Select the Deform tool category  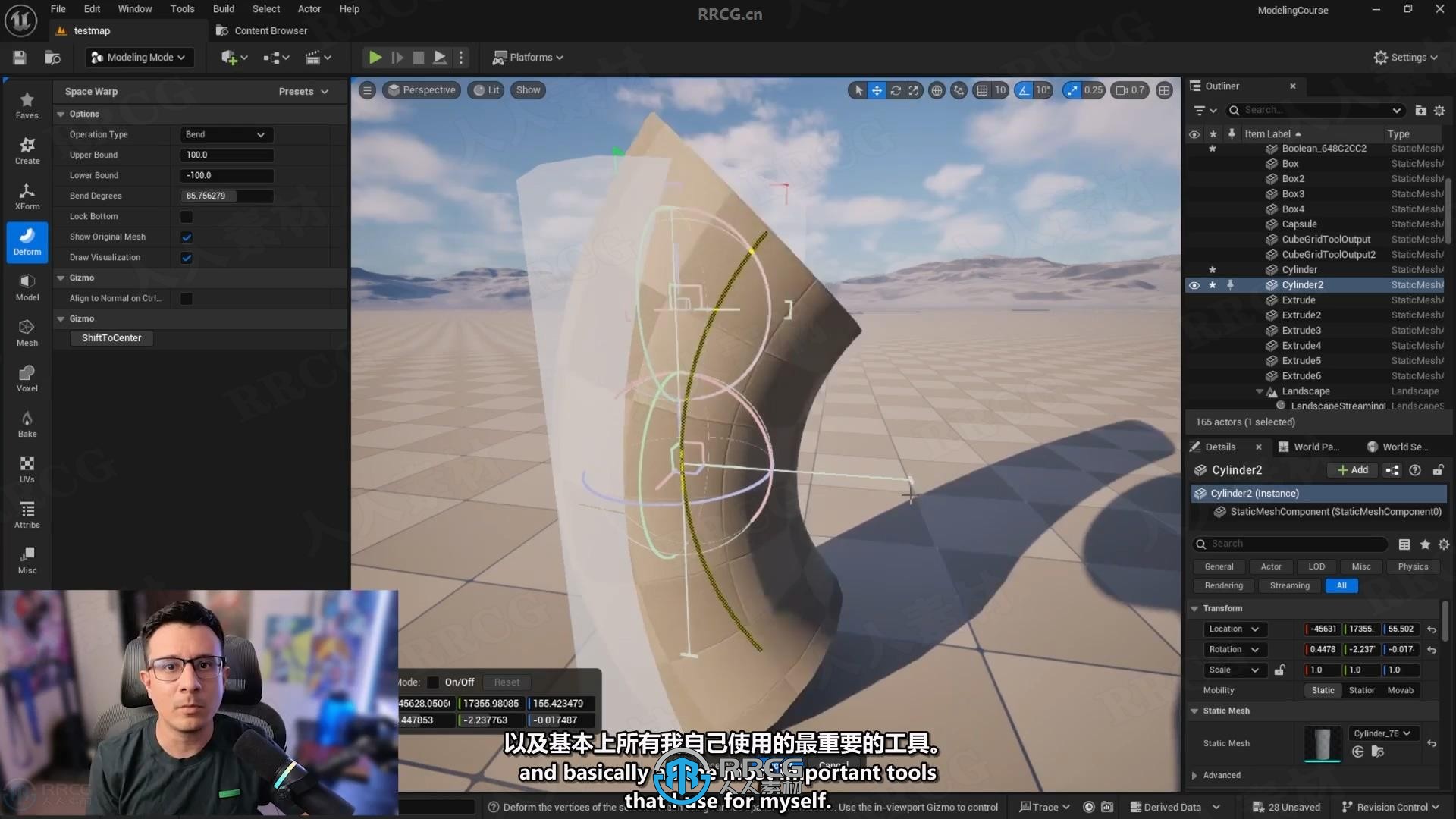pyautogui.click(x=27, y=242)
